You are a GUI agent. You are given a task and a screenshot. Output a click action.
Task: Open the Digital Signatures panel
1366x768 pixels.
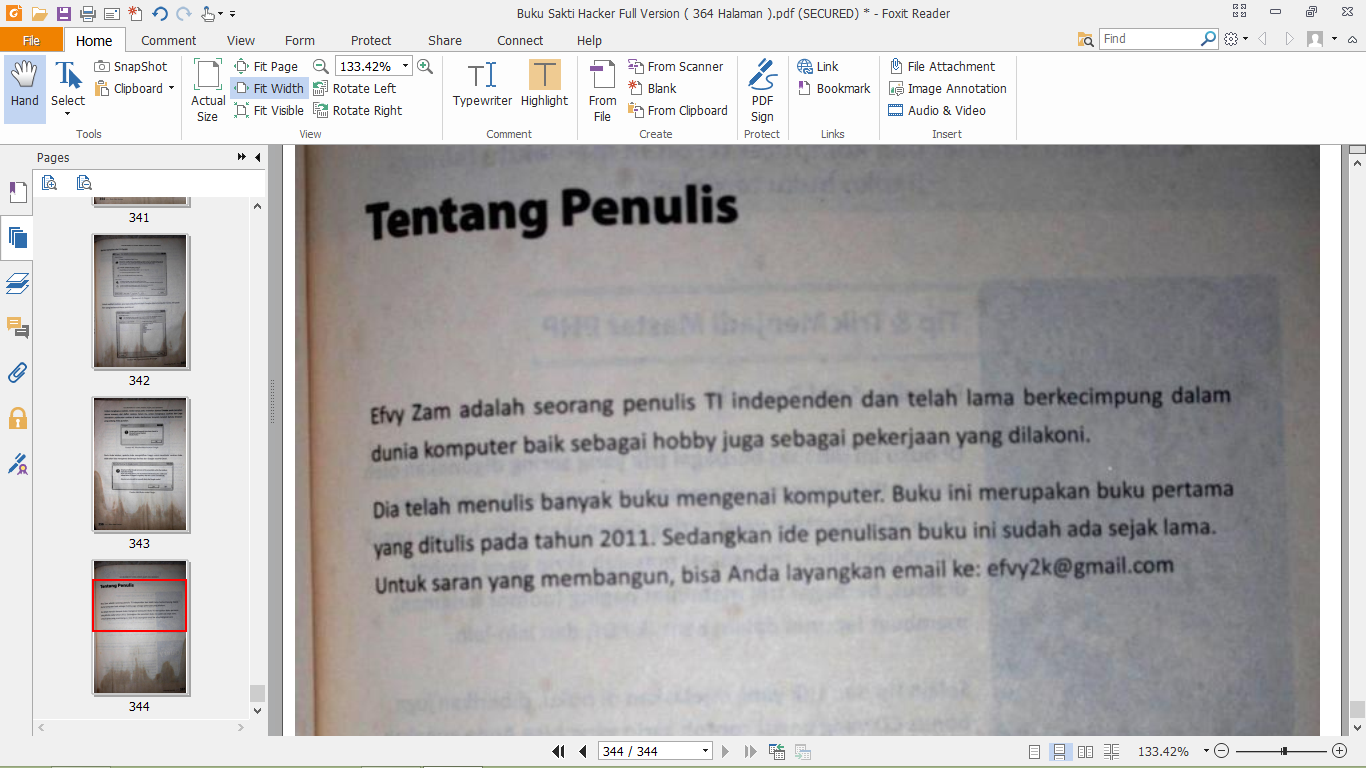[17, 464]
